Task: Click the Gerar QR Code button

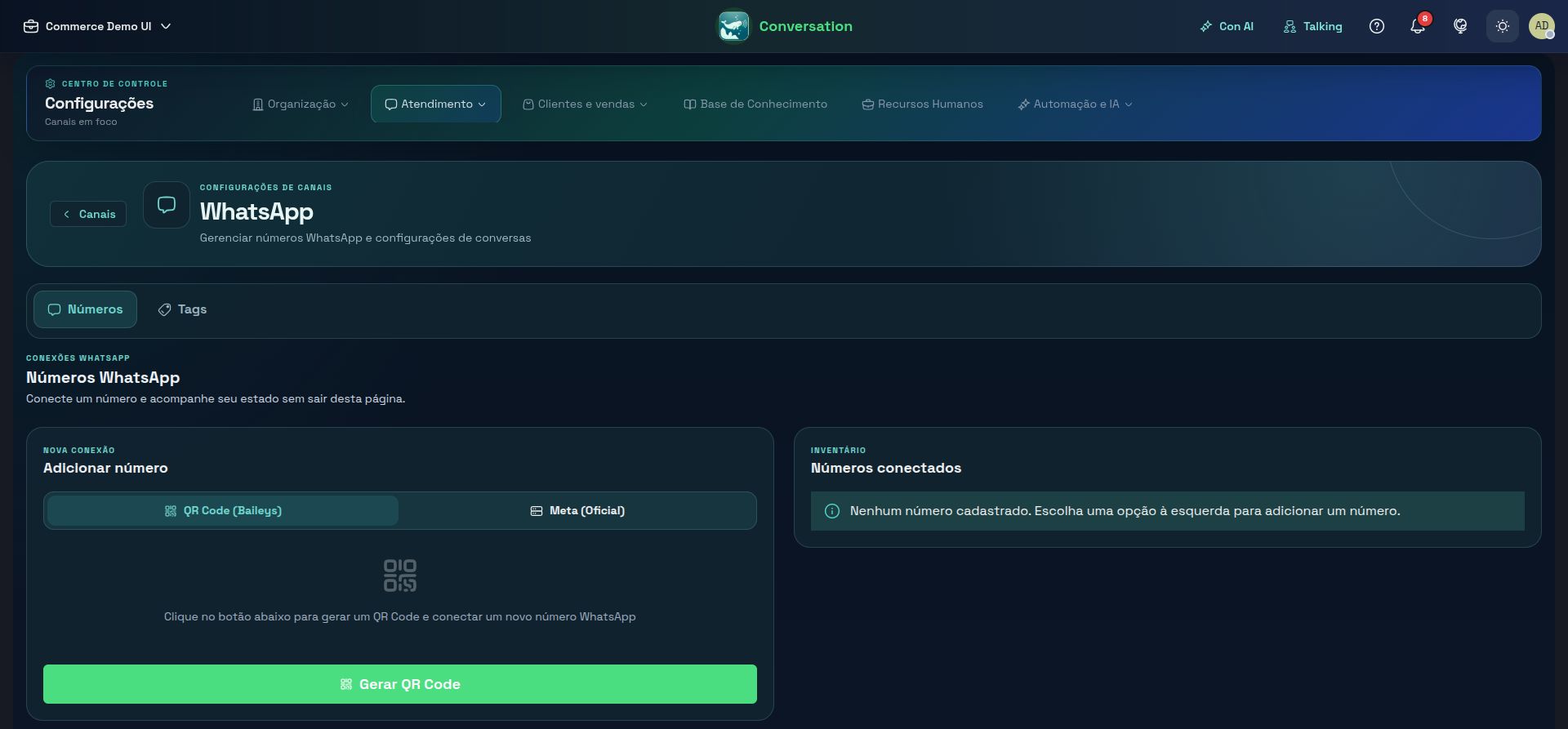Action: 400,684
